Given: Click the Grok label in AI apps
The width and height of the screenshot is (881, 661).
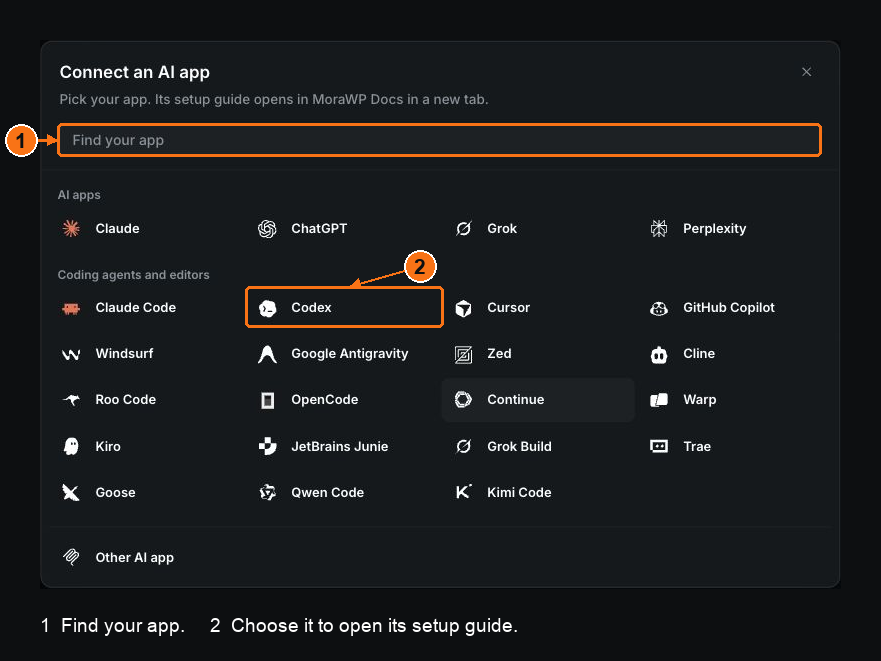Looking at the screenshot, I should (x=502, y=229).
